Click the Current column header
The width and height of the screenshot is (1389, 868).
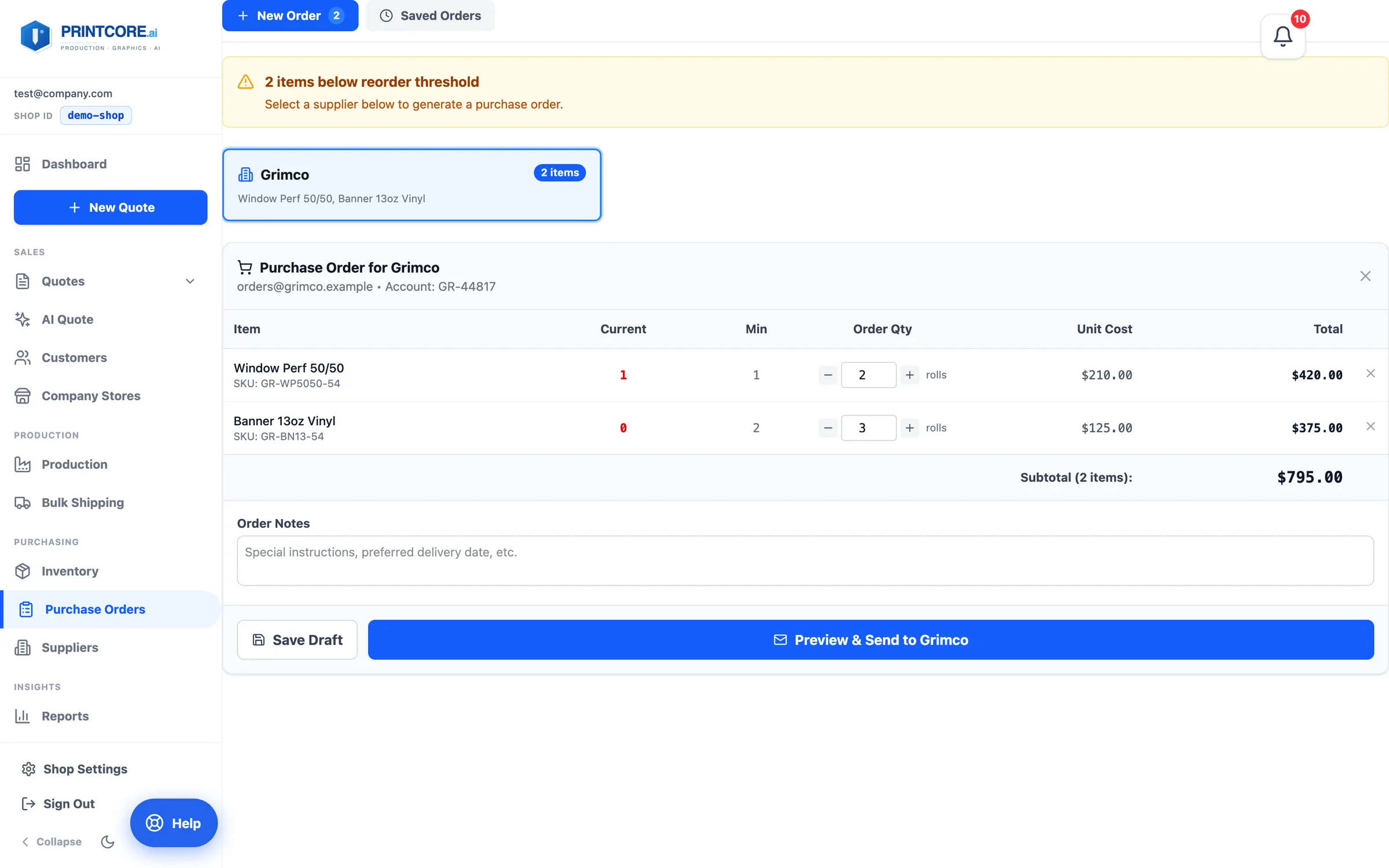(x=623, y=329)
